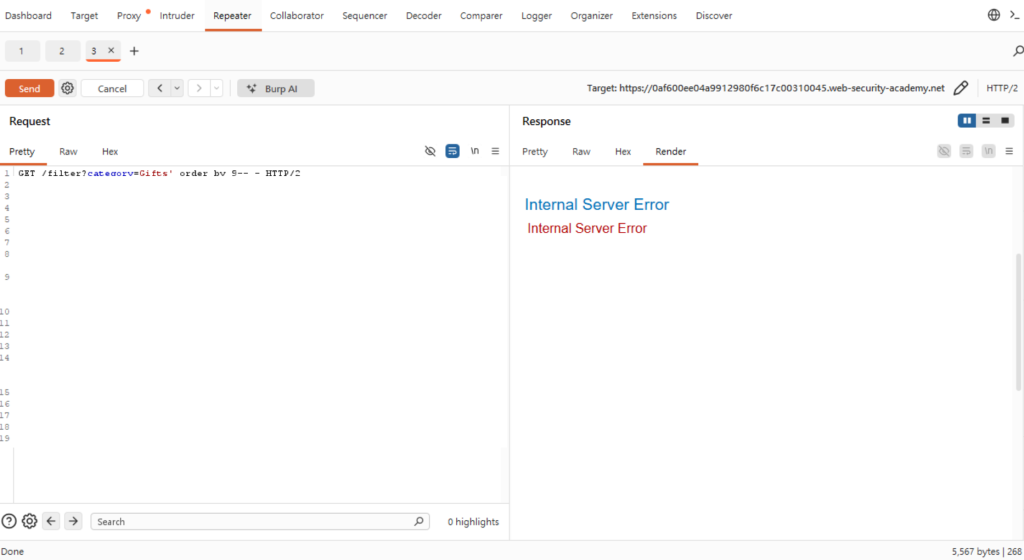Expand the back history dropdown arrow

[177, 88]
